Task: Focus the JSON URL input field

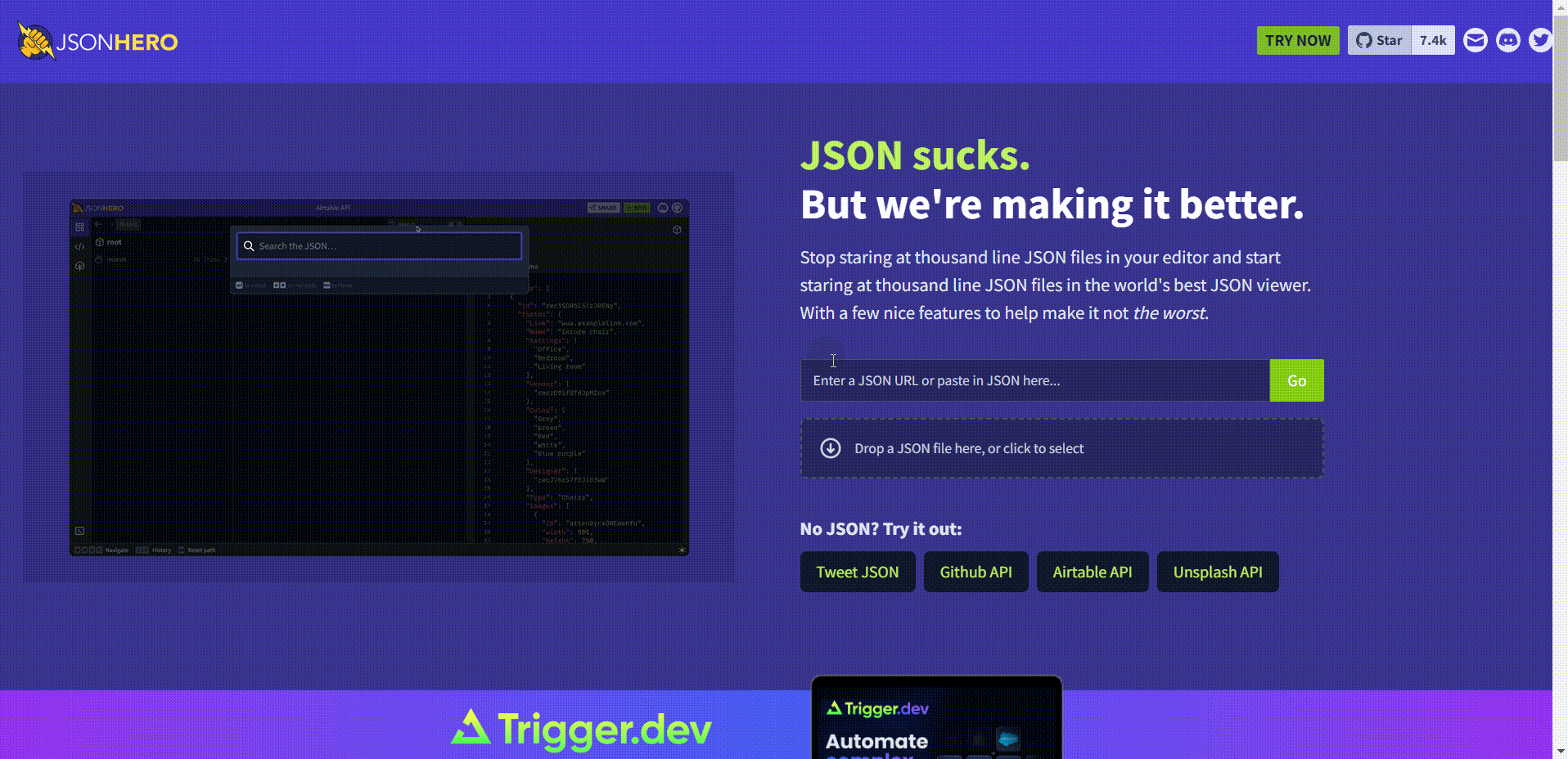Action: pyautogui.click(x=1035, y=380)
